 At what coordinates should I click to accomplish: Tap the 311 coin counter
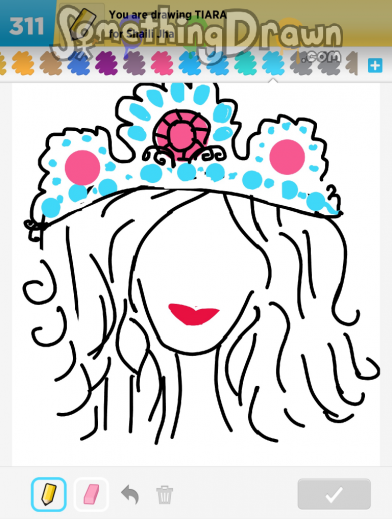27,26
